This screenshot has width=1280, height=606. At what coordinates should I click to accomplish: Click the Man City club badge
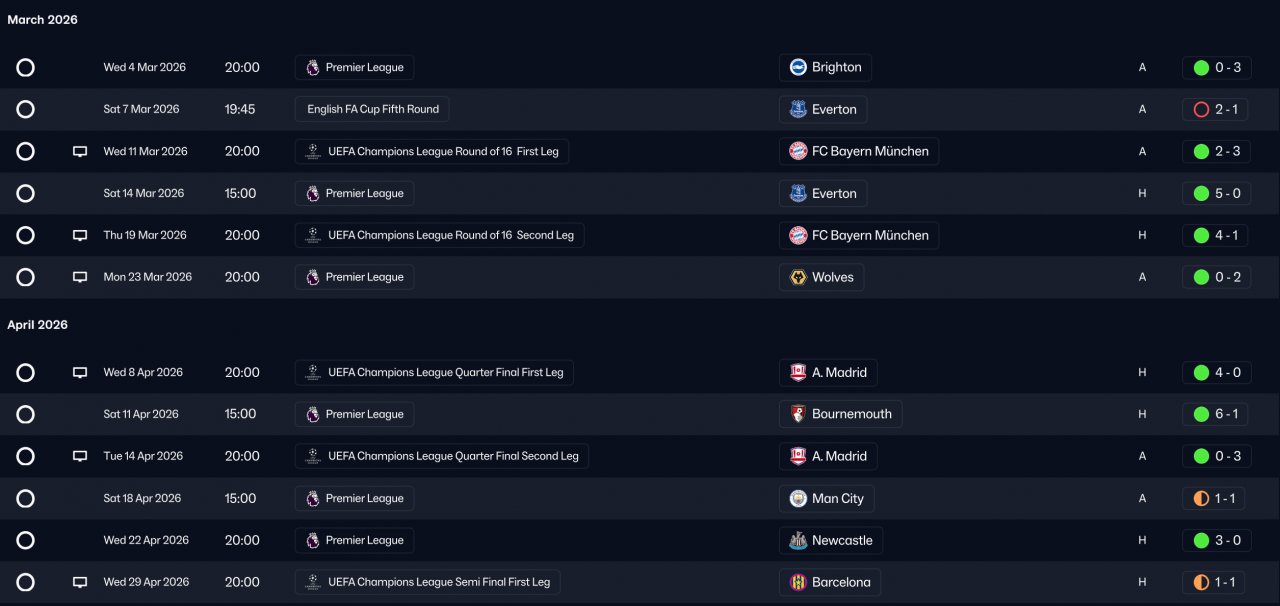tap(798, 498)
